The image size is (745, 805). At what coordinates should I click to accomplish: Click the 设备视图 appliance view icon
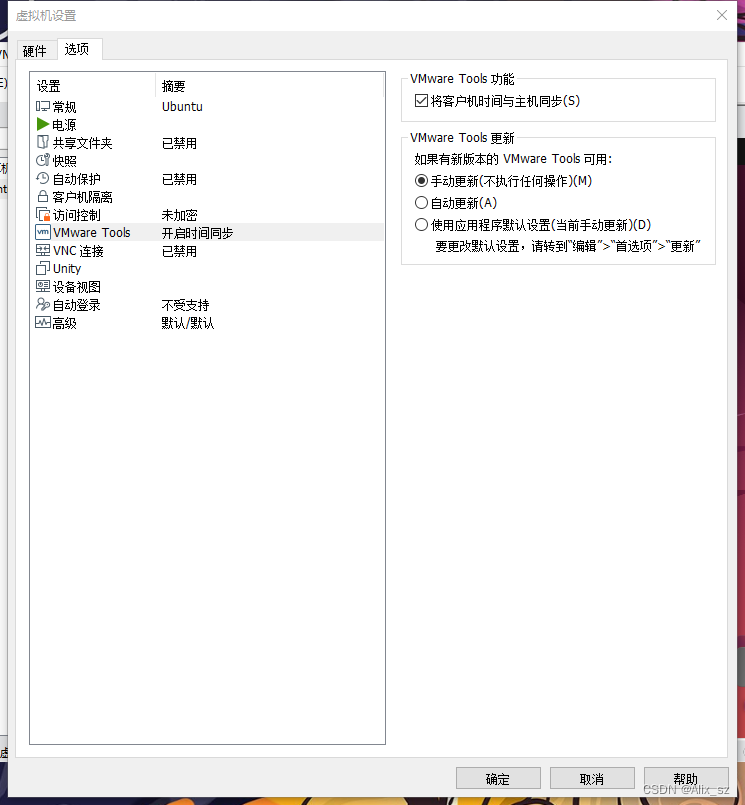click(x=43, y=286)
